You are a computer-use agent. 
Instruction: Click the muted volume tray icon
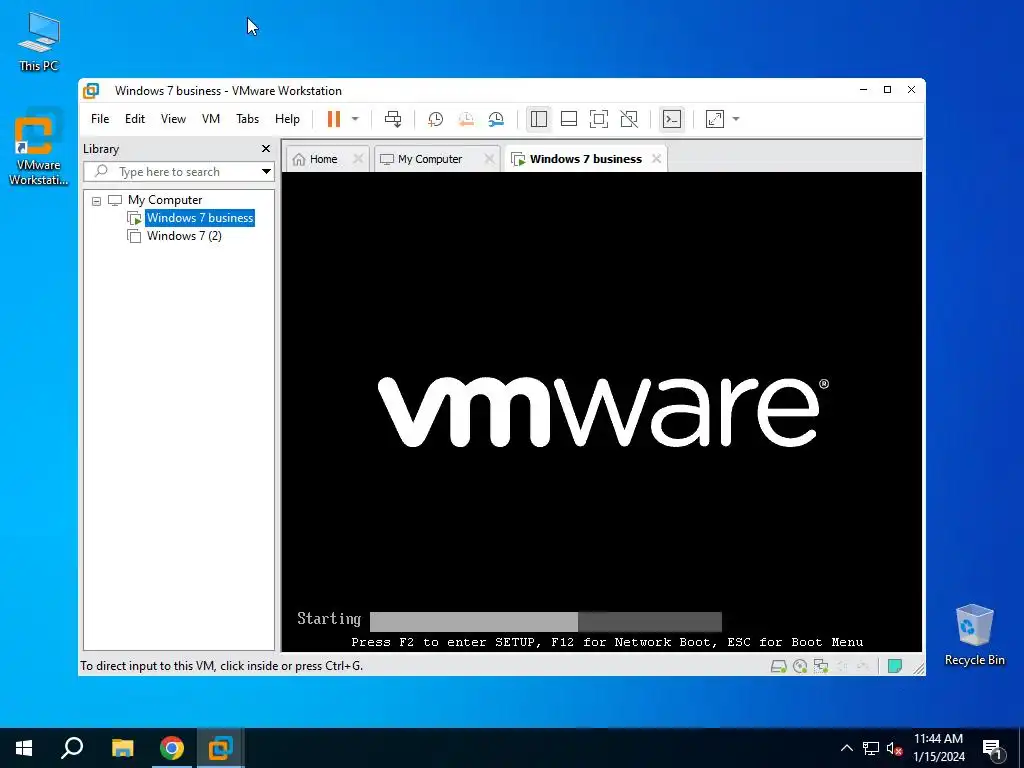(x=894, y=748)
